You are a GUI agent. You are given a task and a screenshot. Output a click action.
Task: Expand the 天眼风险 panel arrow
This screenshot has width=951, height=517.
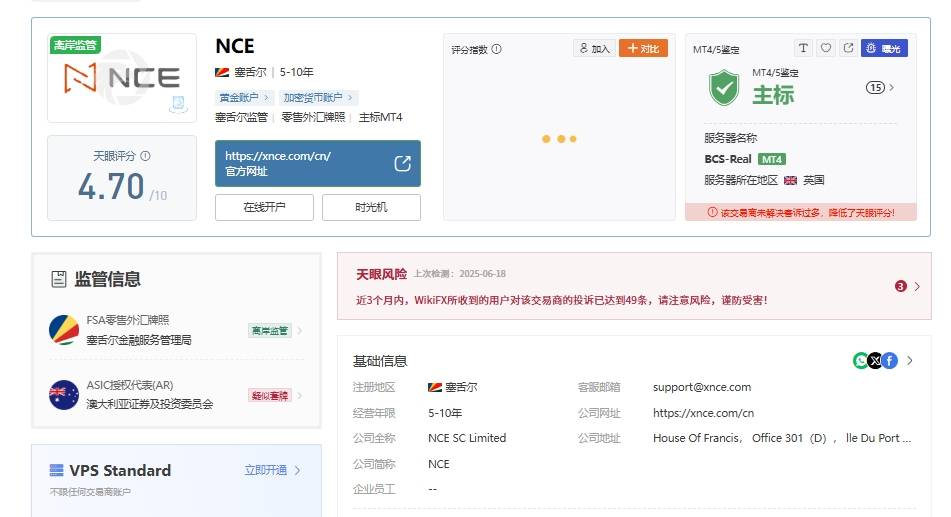[x=917, y=286]
